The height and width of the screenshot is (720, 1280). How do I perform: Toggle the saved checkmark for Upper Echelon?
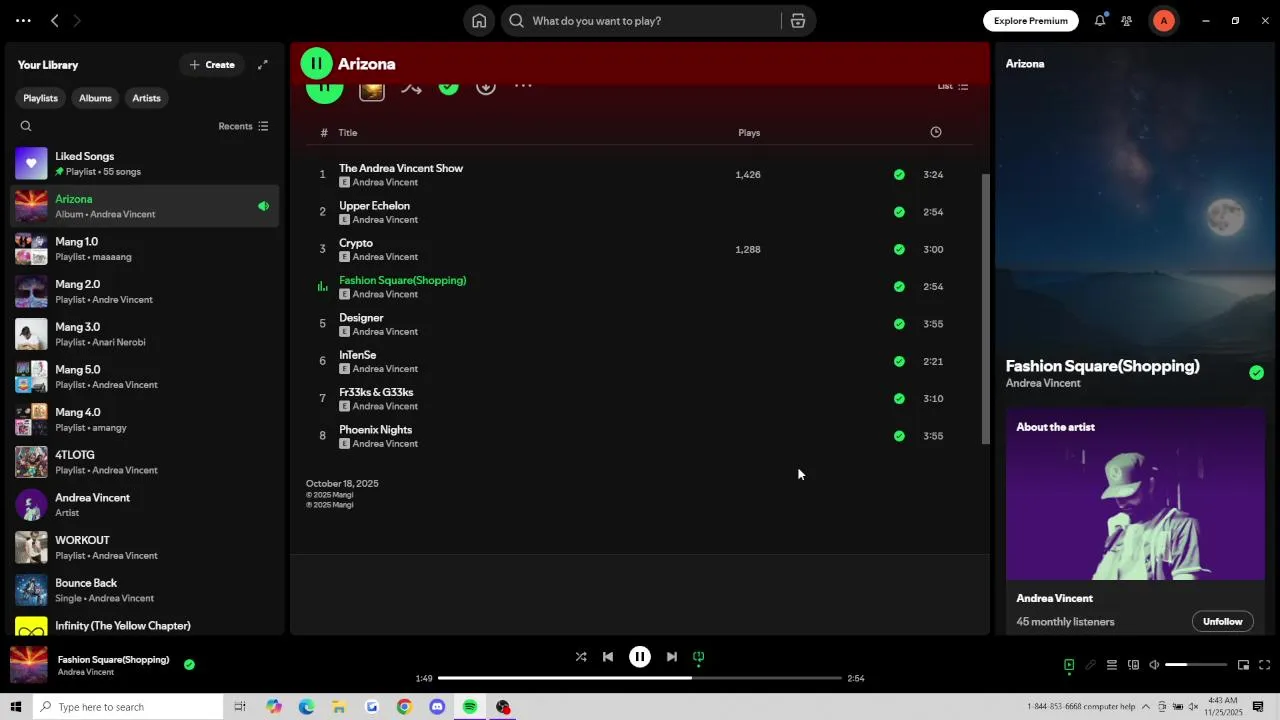899,212
